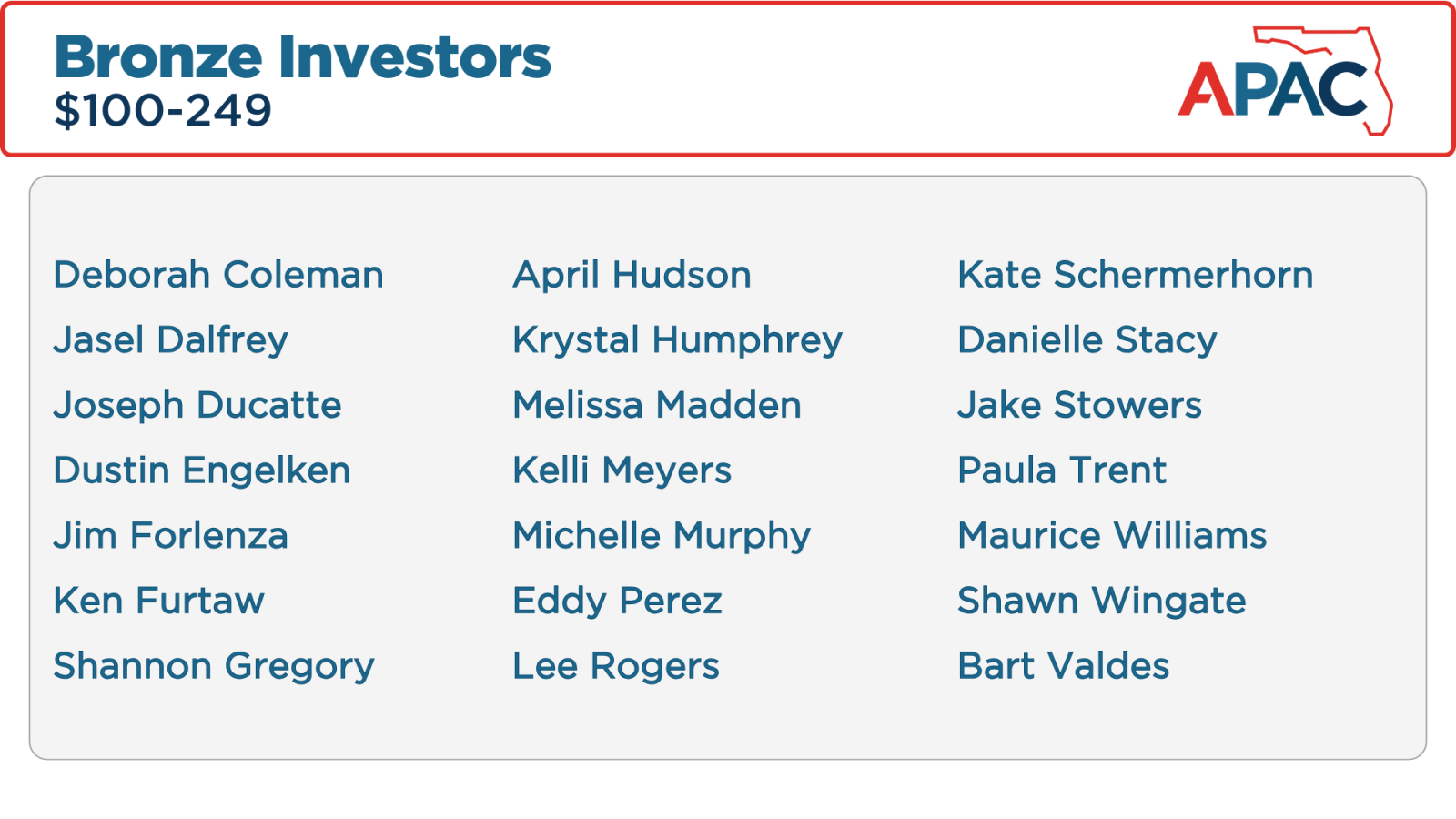
Task: Click on Shawn Wingate
Action: [x=1102, y=602]
